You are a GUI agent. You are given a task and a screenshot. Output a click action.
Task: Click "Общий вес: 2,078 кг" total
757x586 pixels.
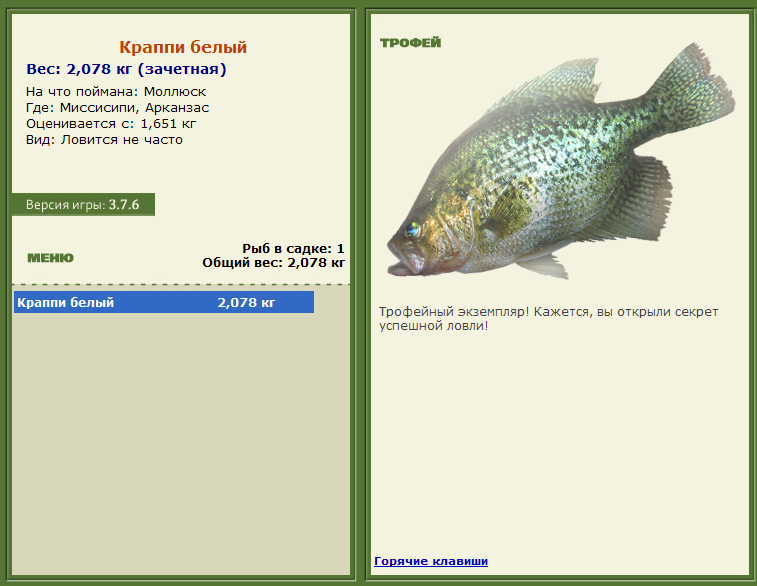coord(273,263)
